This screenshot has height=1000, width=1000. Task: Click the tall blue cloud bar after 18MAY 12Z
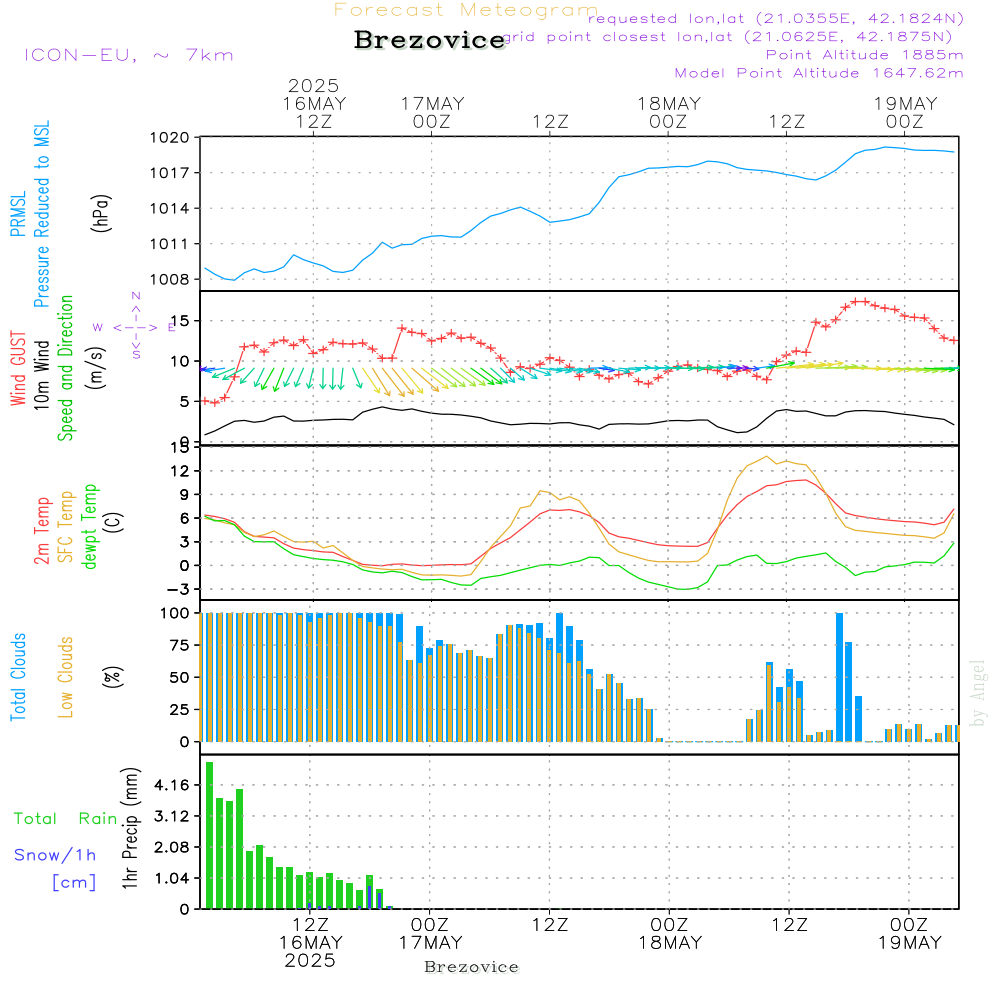point(839,677)
